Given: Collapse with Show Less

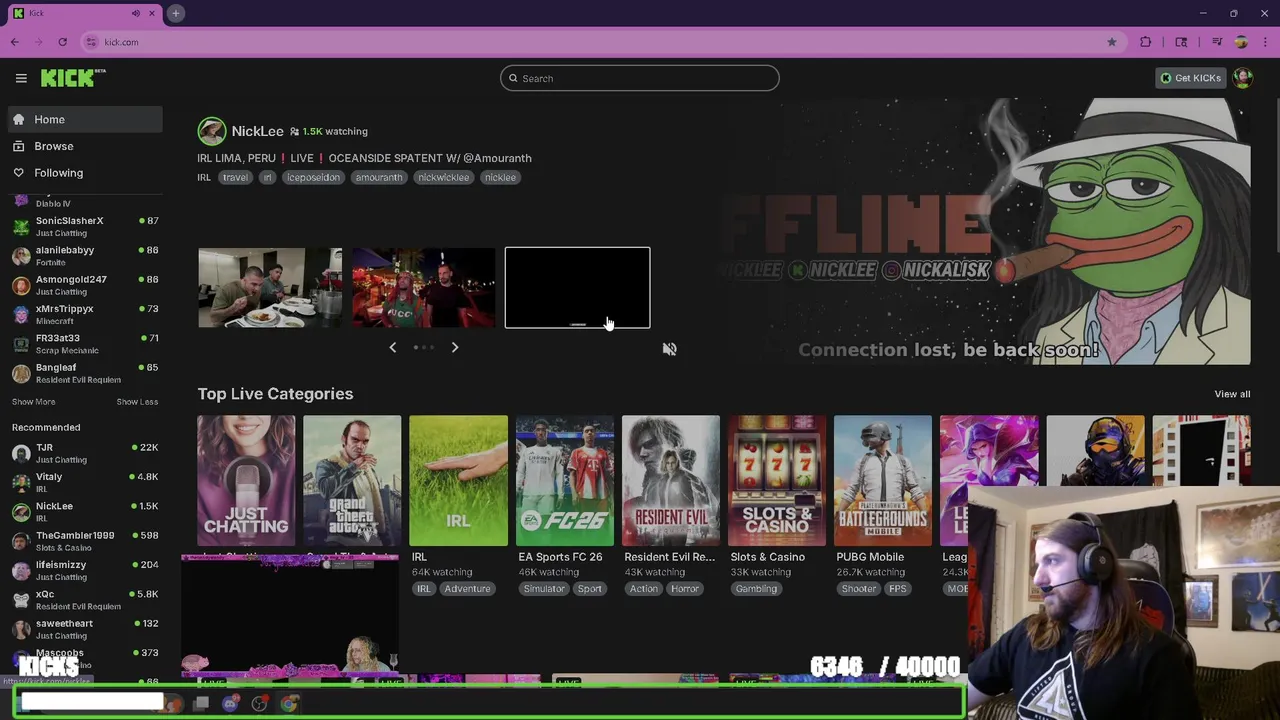Looking at the screenshot, I should (137, 402).
